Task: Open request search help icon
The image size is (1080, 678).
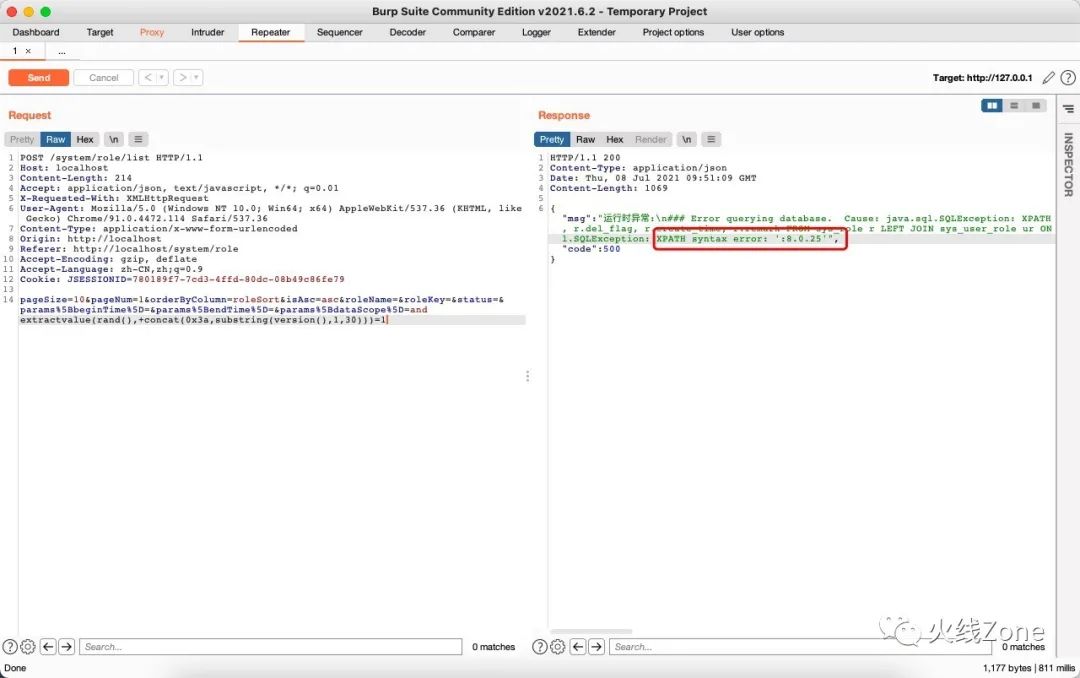Action: [10, 647]
